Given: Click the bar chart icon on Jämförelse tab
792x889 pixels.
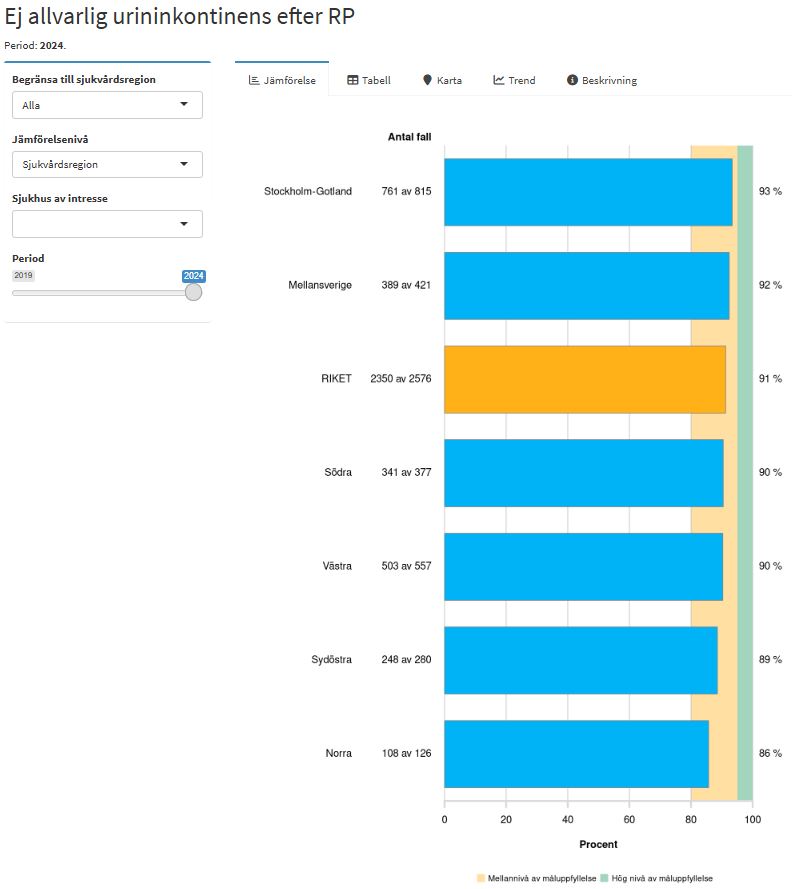Looking at the screenshot, I should [254, 80].
